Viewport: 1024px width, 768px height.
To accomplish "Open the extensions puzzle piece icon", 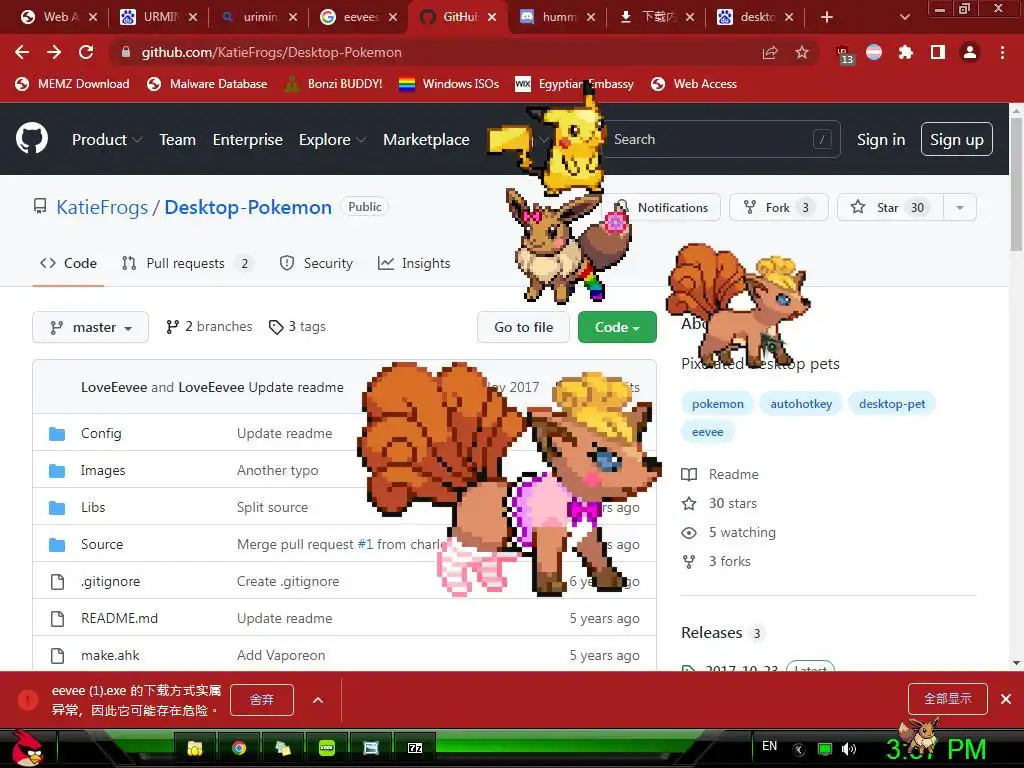I will coord(906,52).
